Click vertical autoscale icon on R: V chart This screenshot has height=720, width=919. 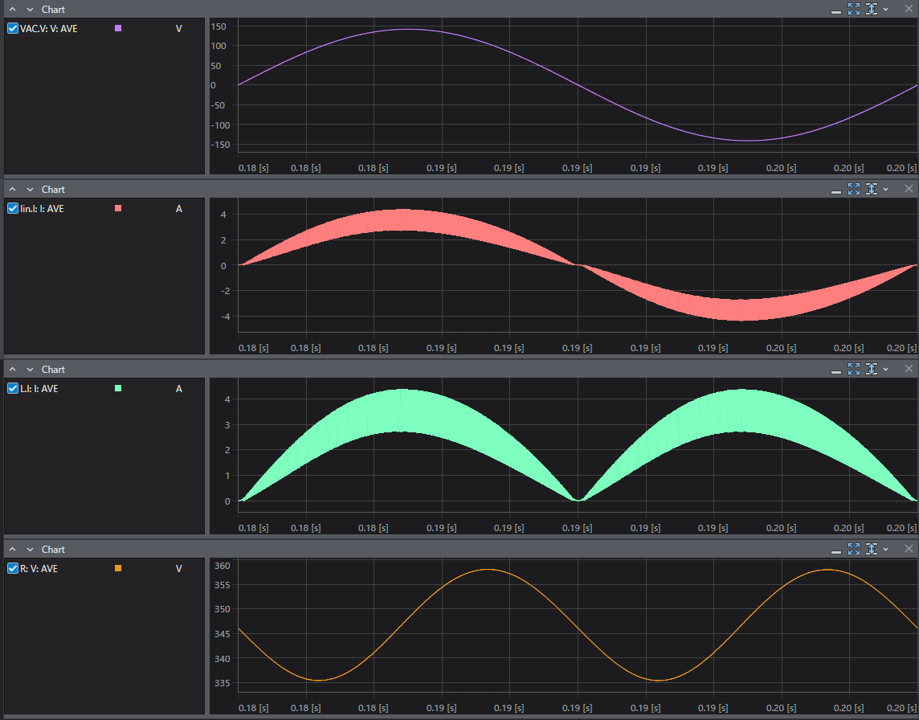[871, 549]
